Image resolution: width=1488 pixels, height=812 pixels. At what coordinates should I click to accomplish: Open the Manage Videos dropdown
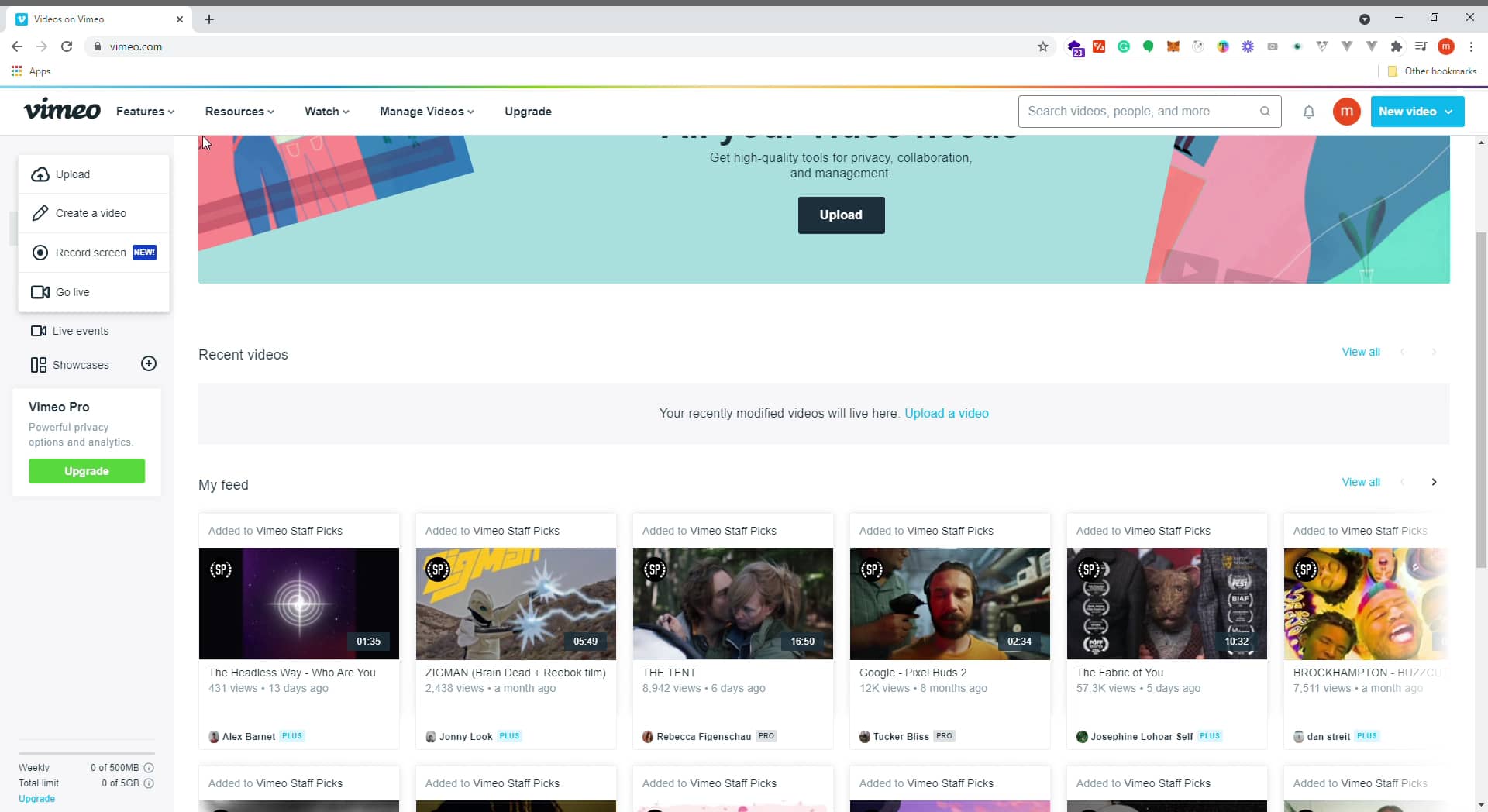(426, 112)
